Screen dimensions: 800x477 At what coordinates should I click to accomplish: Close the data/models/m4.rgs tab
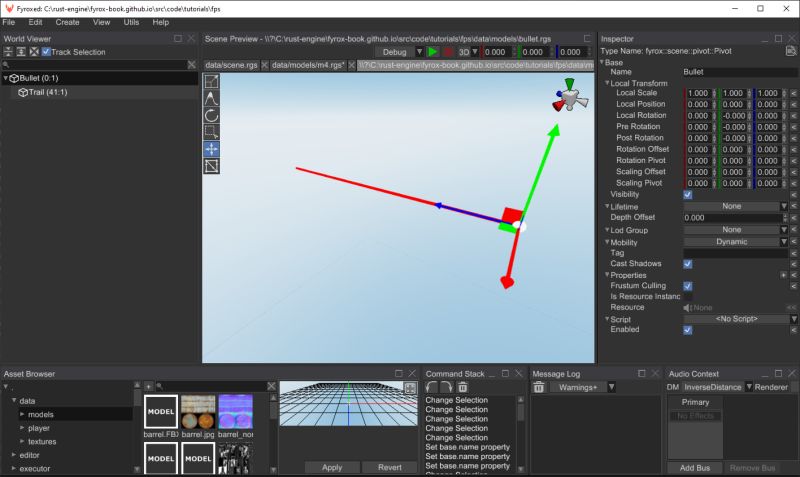pos(352,65)
